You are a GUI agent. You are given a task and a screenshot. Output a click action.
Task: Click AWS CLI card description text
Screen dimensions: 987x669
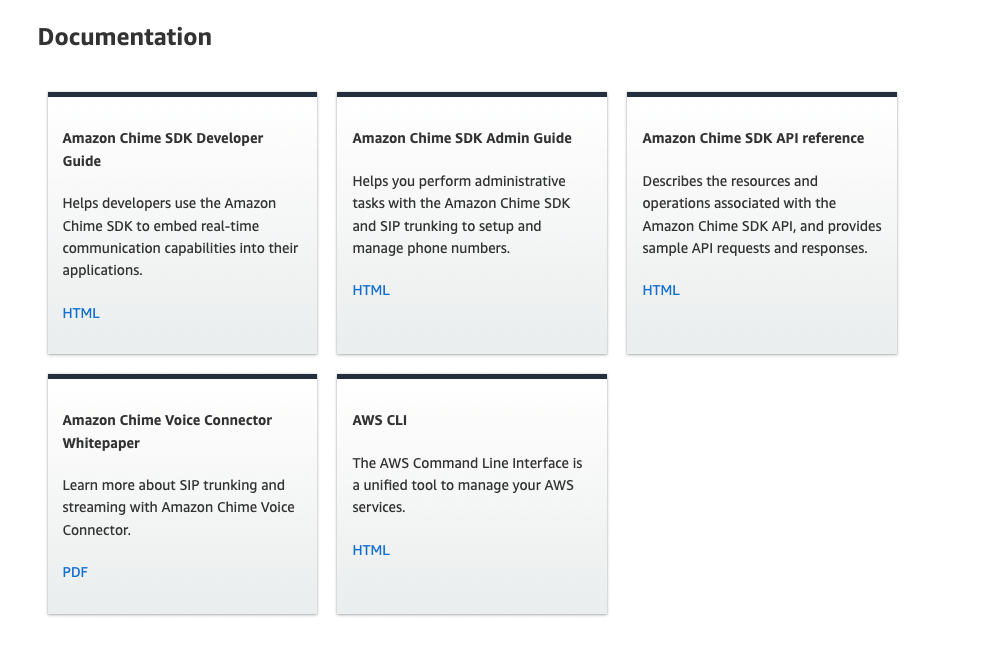coord(467,485)
